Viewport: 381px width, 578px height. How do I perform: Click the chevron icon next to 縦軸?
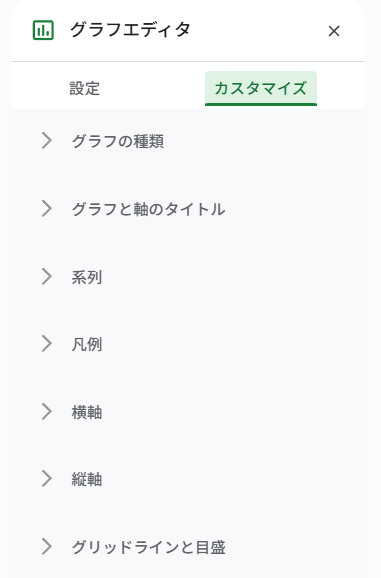click(46, 478)
